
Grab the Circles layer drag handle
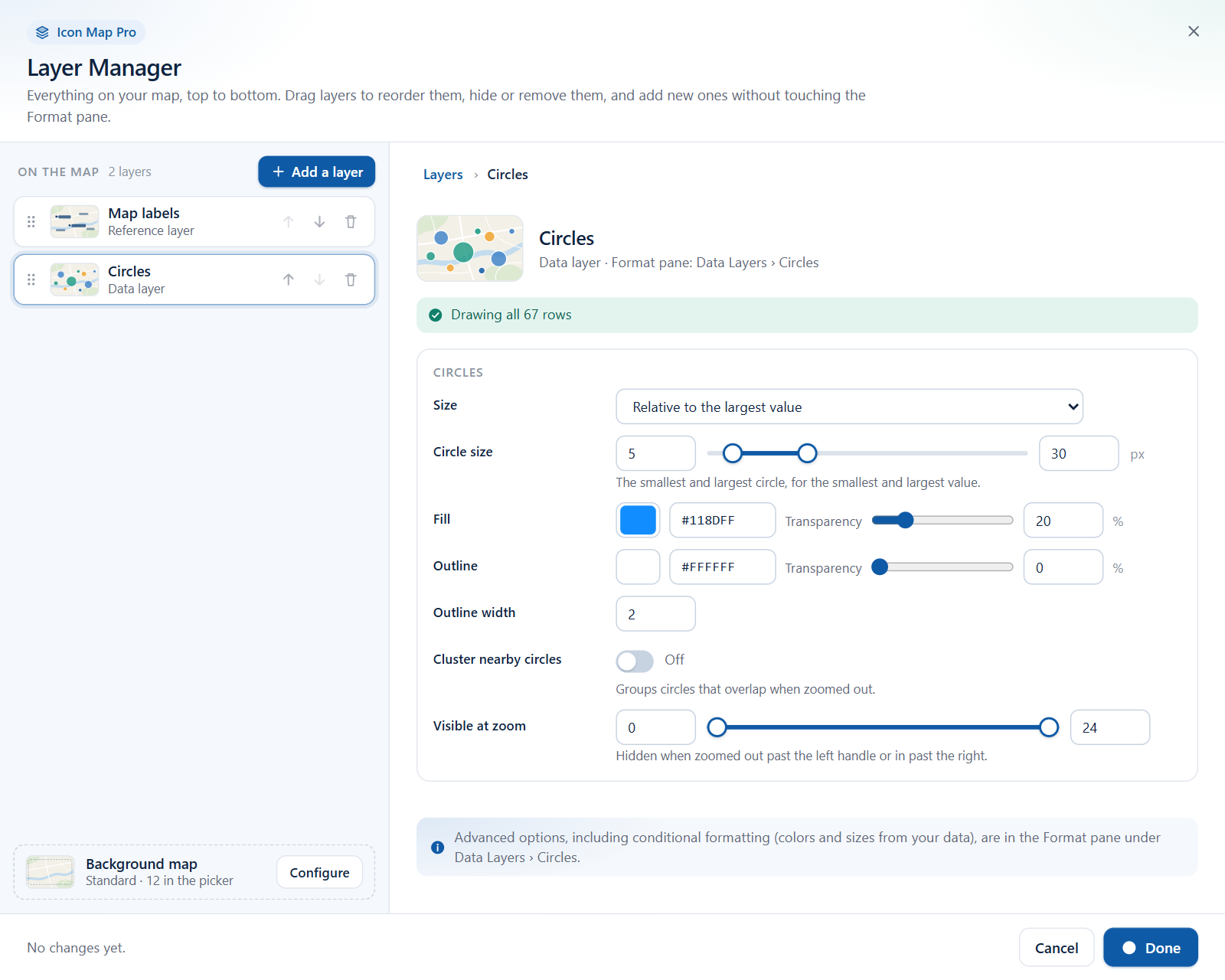click(31, 280)
